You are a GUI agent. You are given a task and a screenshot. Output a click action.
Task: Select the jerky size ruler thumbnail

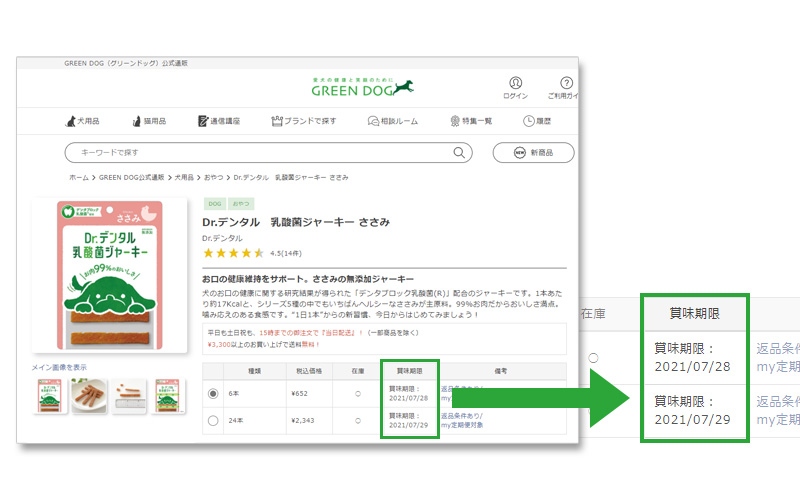(129, 396)
